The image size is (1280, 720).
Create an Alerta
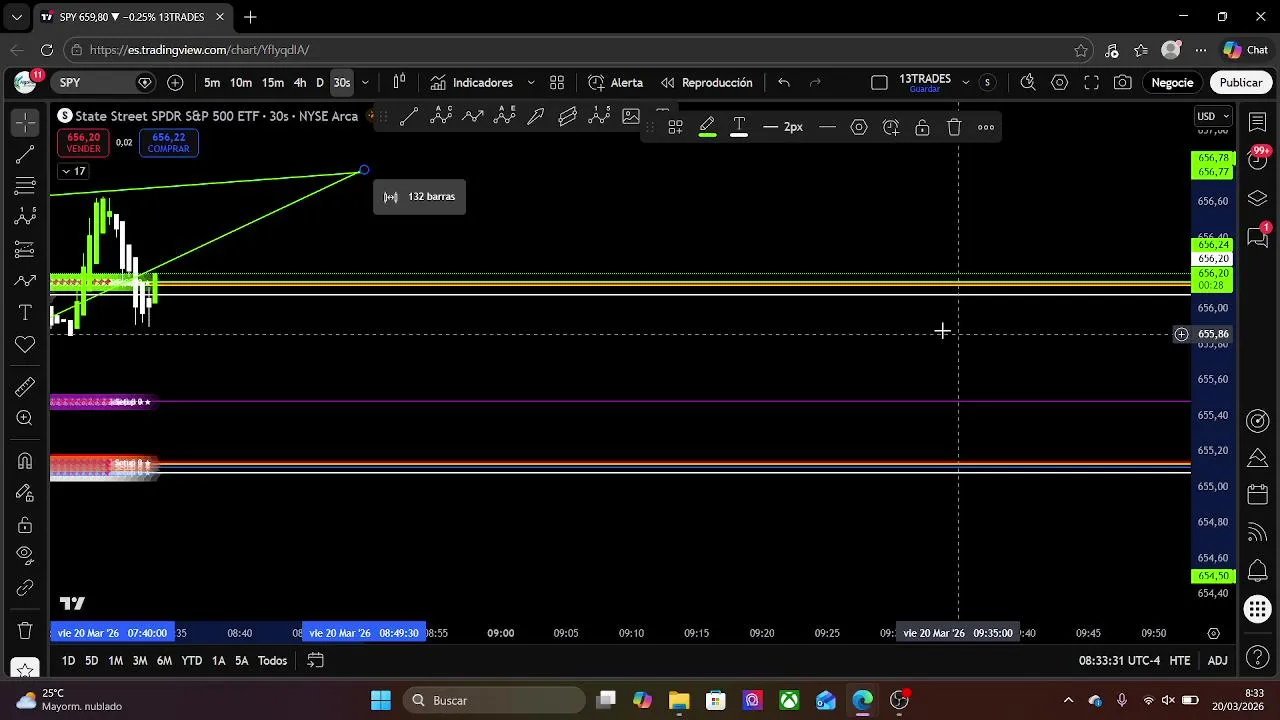615,82
